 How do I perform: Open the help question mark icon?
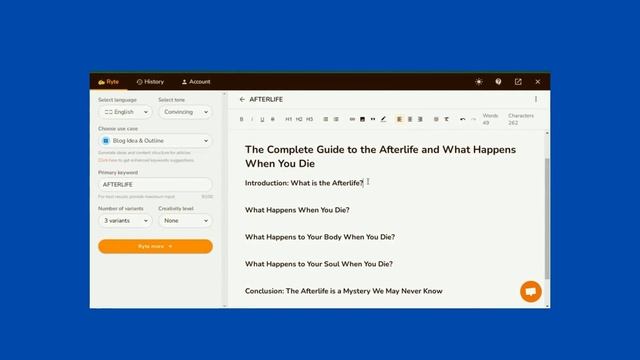(498, 82)
